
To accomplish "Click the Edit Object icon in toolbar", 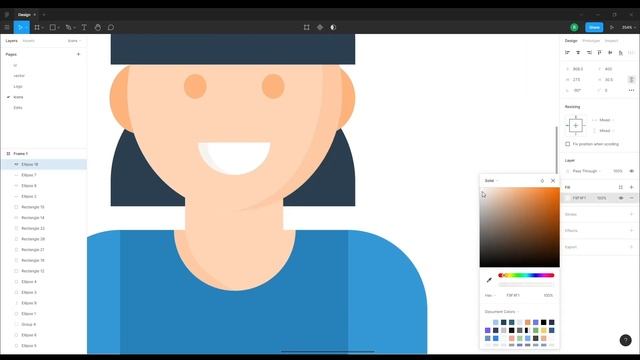I will click(x=307, y=27).
